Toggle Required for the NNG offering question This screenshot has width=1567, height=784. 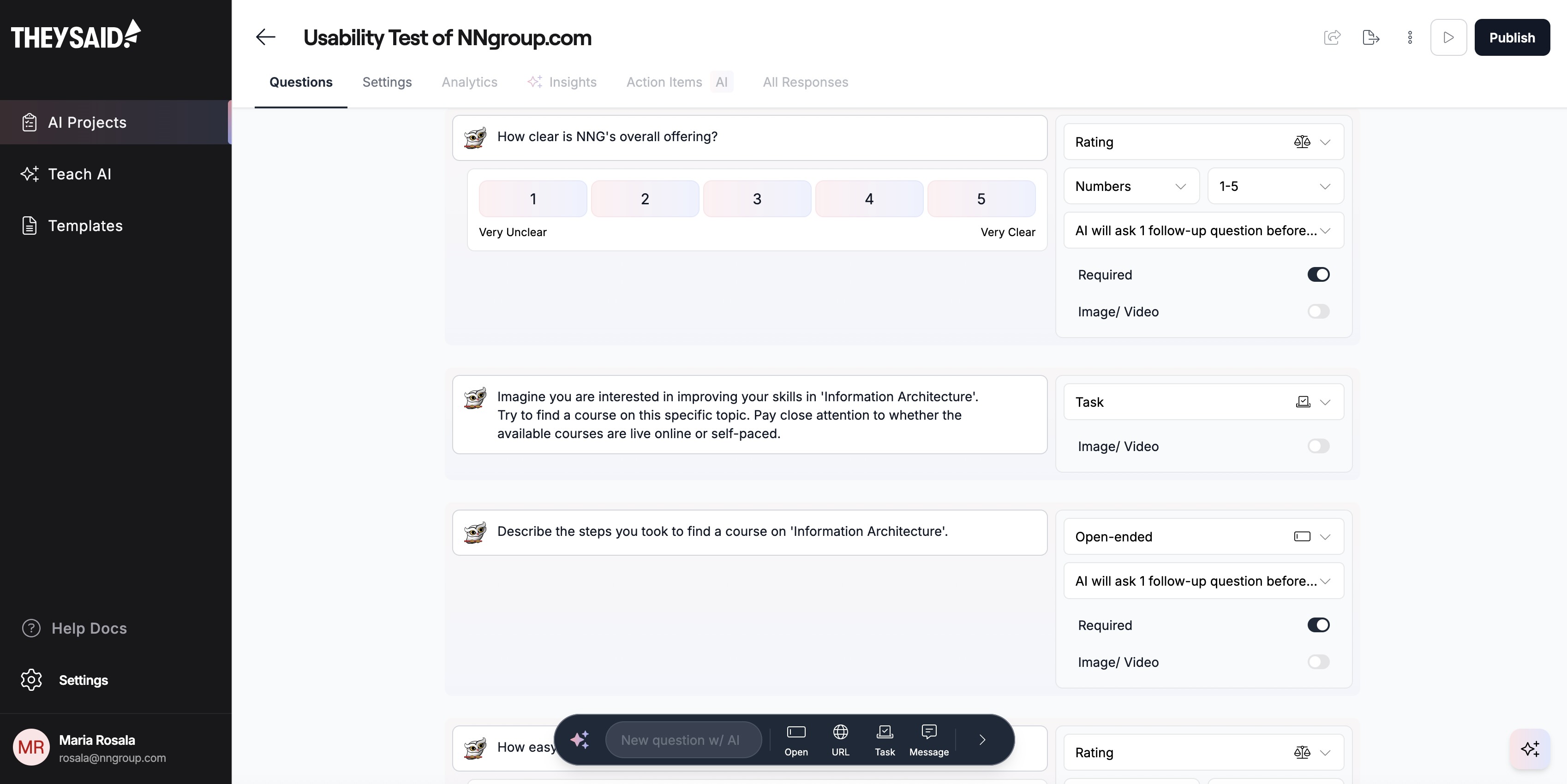(x=1318, y=275)
